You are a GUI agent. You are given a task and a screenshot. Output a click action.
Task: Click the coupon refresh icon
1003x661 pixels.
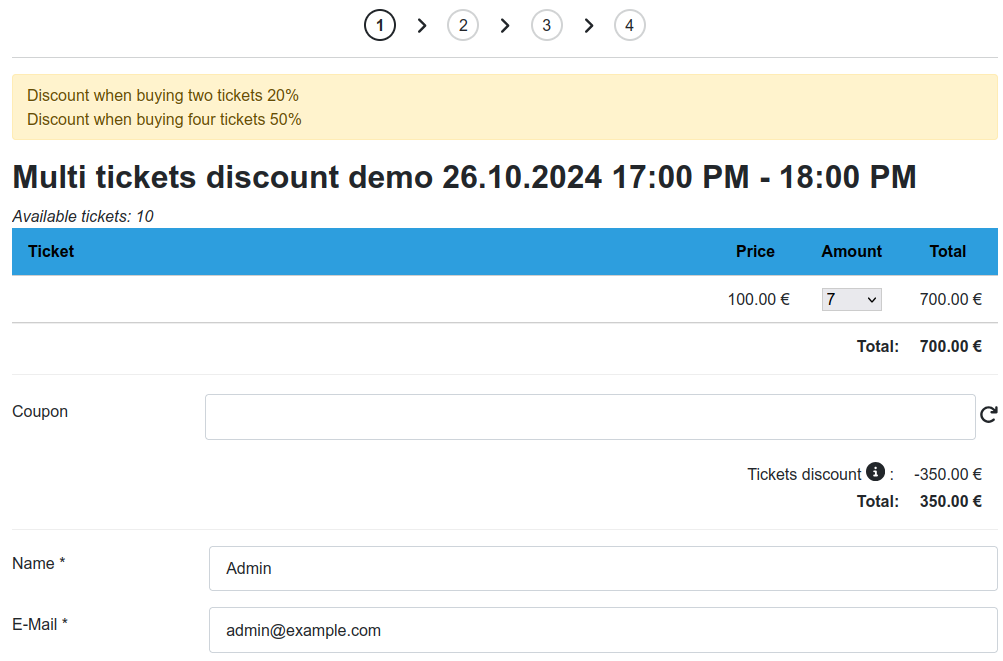(988, 415)
